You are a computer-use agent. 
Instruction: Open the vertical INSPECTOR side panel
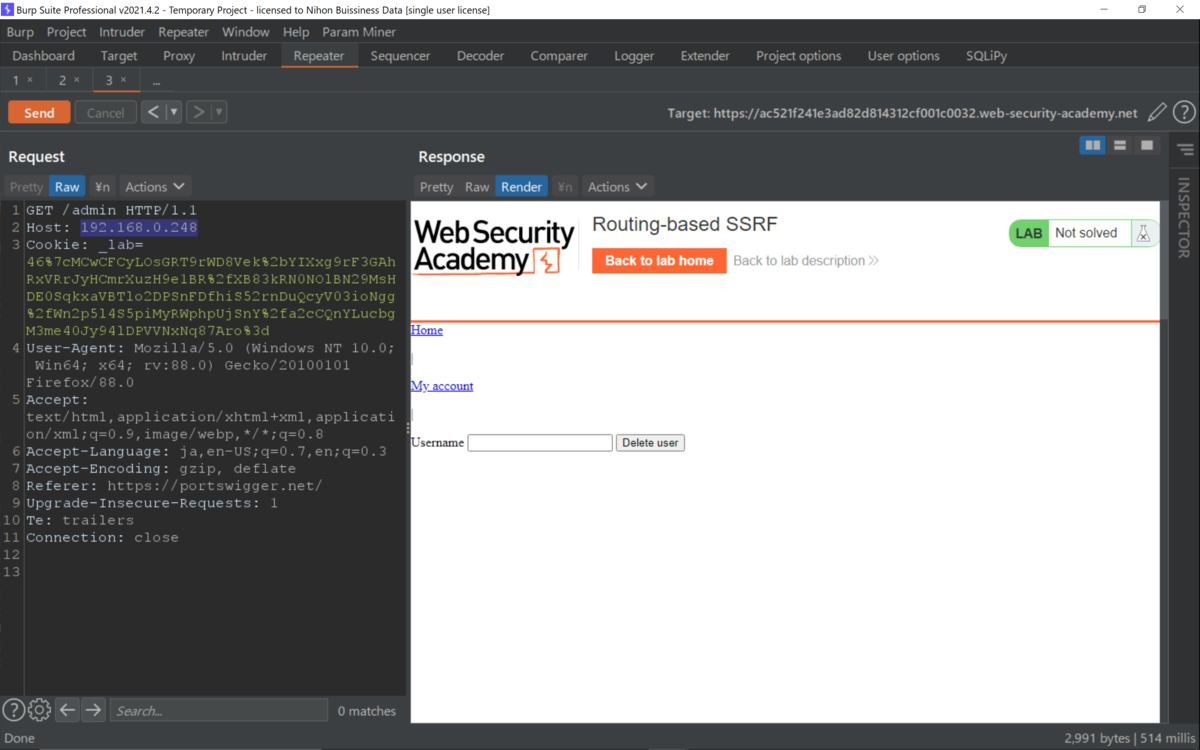coord(1185,218)
